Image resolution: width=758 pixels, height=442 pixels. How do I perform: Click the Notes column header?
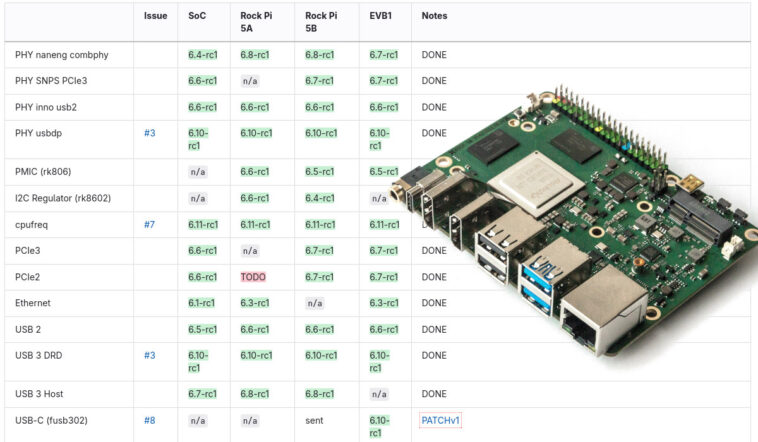pos(435,16)
